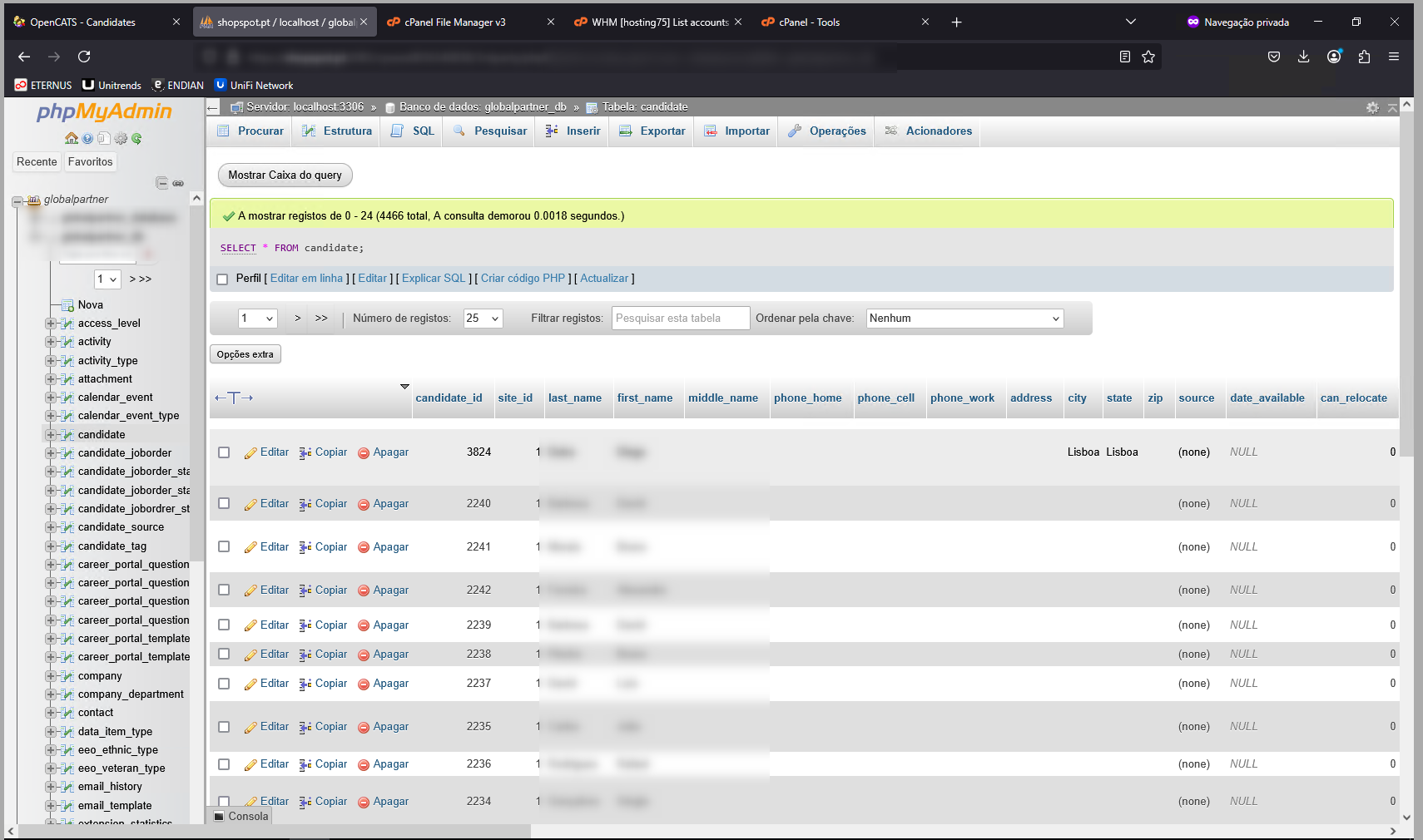Open Ordenar pela chave dropdown

coord(964,319)
